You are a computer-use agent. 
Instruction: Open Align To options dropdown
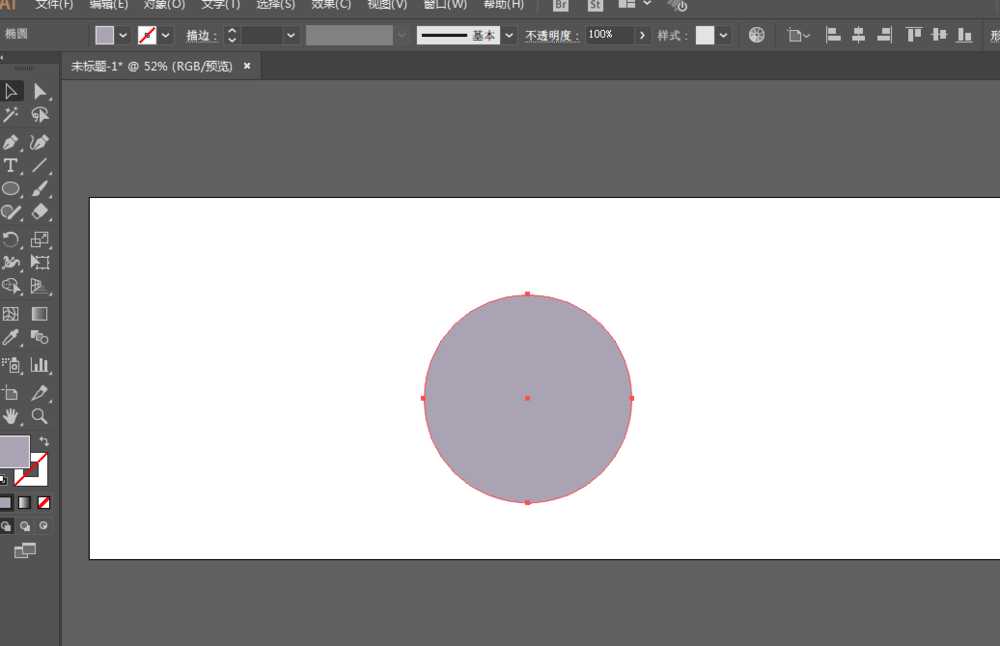798,35
